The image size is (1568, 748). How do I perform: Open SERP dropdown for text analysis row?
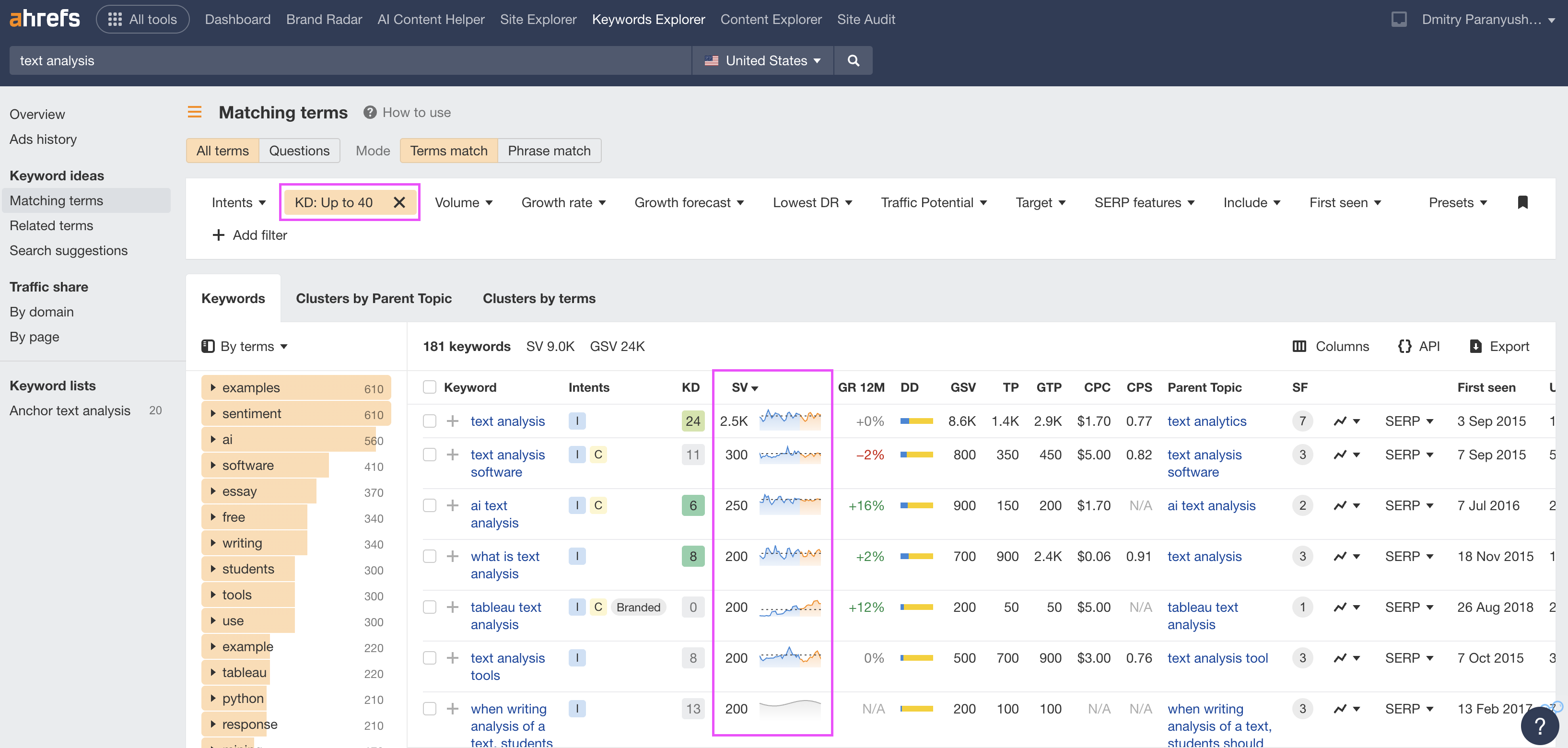[1409, 421]
